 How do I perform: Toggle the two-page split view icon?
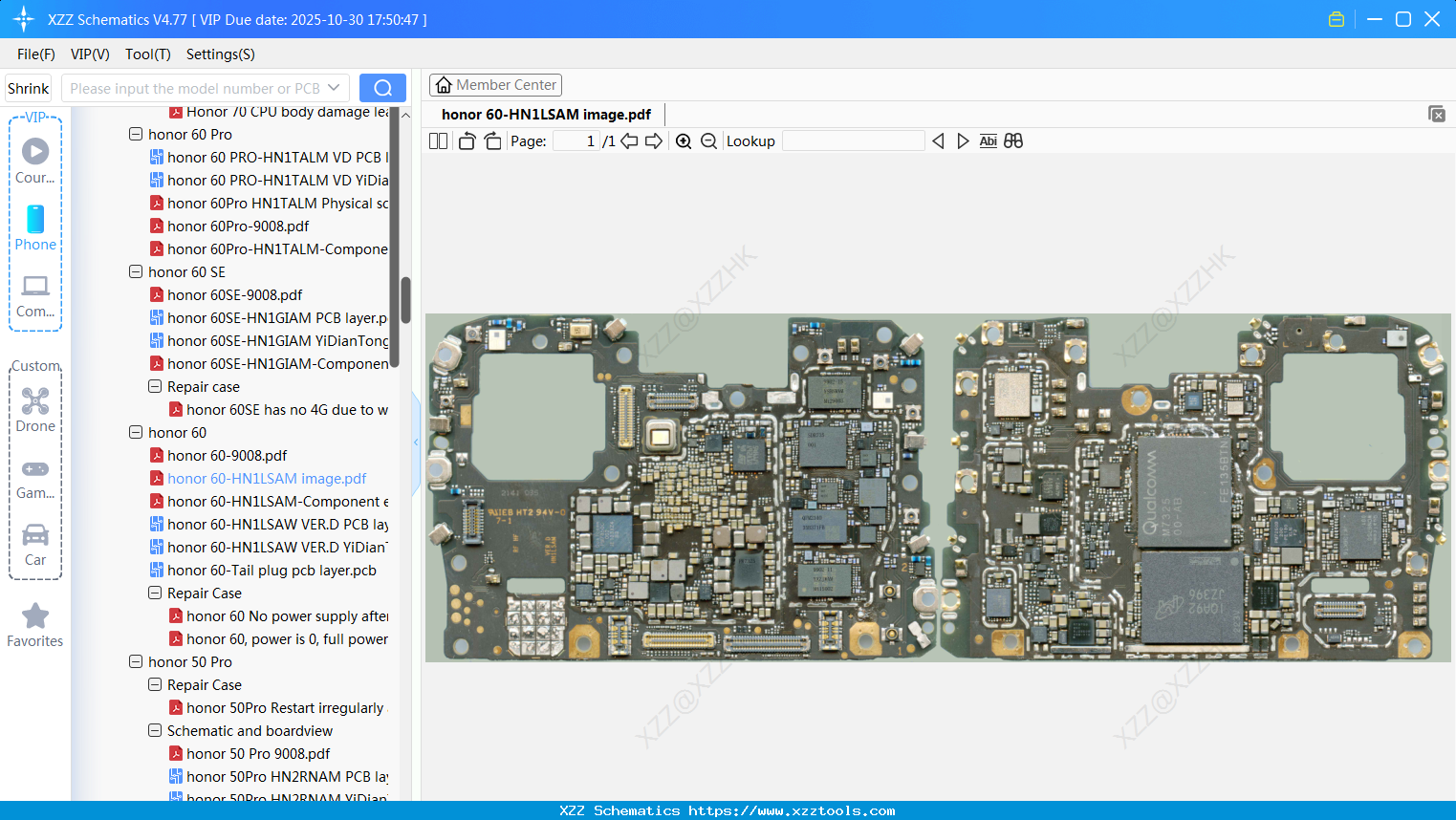(x=438, y=141)
